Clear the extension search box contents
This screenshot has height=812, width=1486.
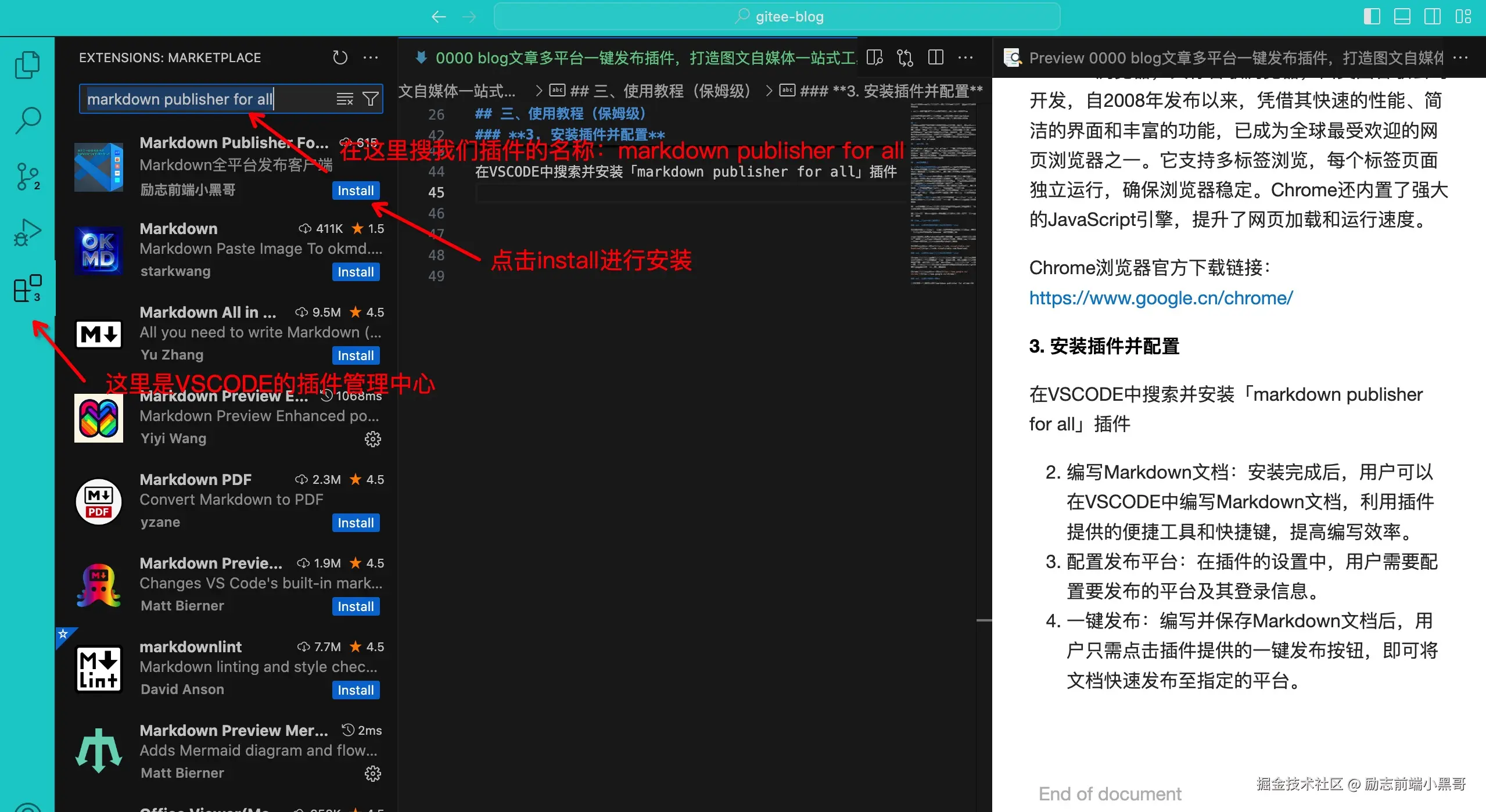point(345,99)
